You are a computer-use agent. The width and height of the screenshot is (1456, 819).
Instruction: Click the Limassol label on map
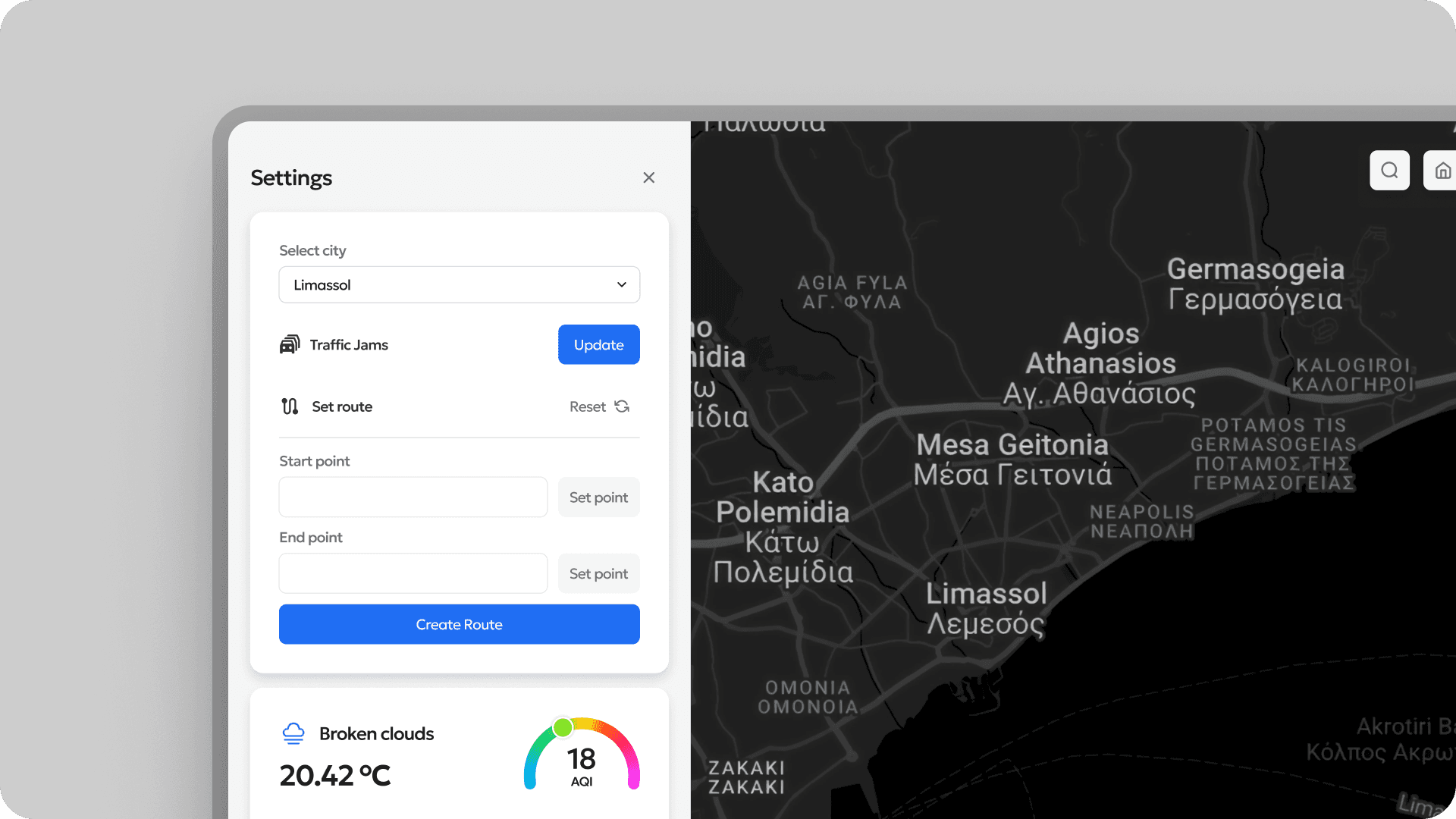986,594
